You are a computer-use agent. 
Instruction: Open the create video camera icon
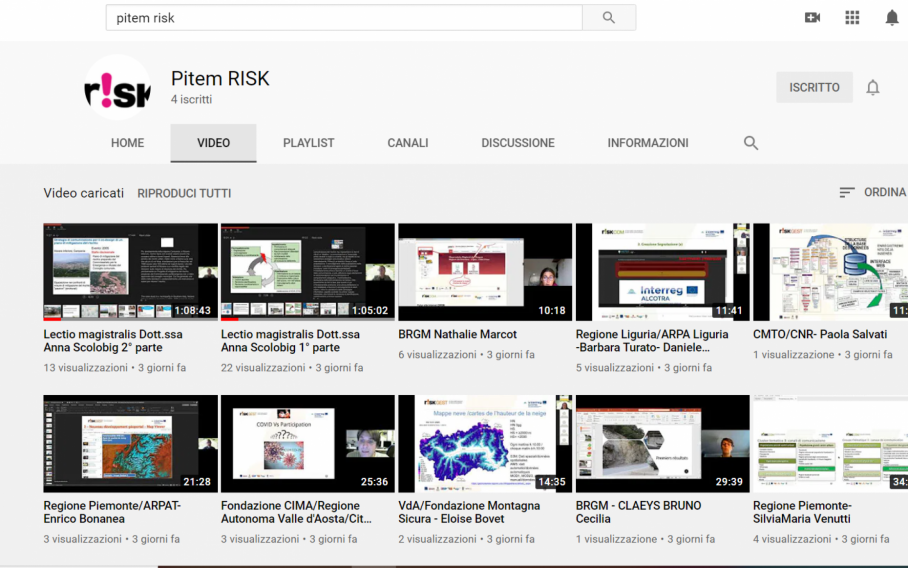812,17
